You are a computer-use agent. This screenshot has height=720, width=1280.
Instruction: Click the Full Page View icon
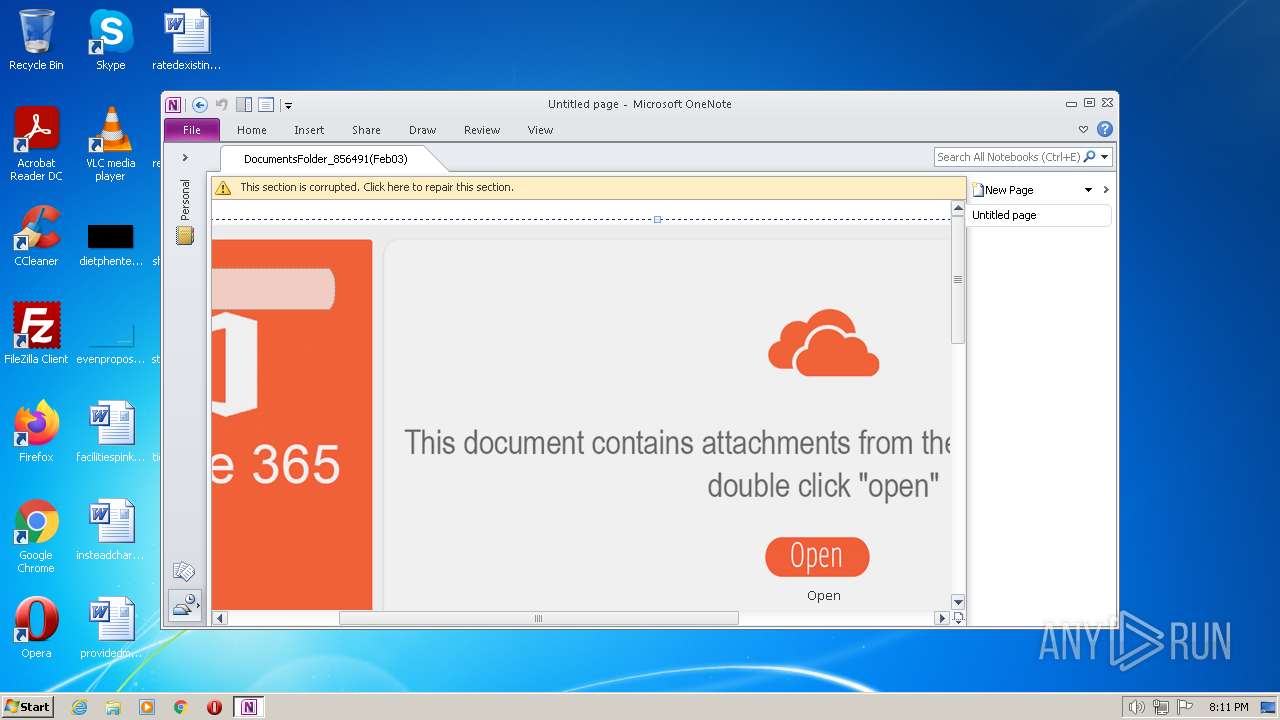tap(266, 105)
